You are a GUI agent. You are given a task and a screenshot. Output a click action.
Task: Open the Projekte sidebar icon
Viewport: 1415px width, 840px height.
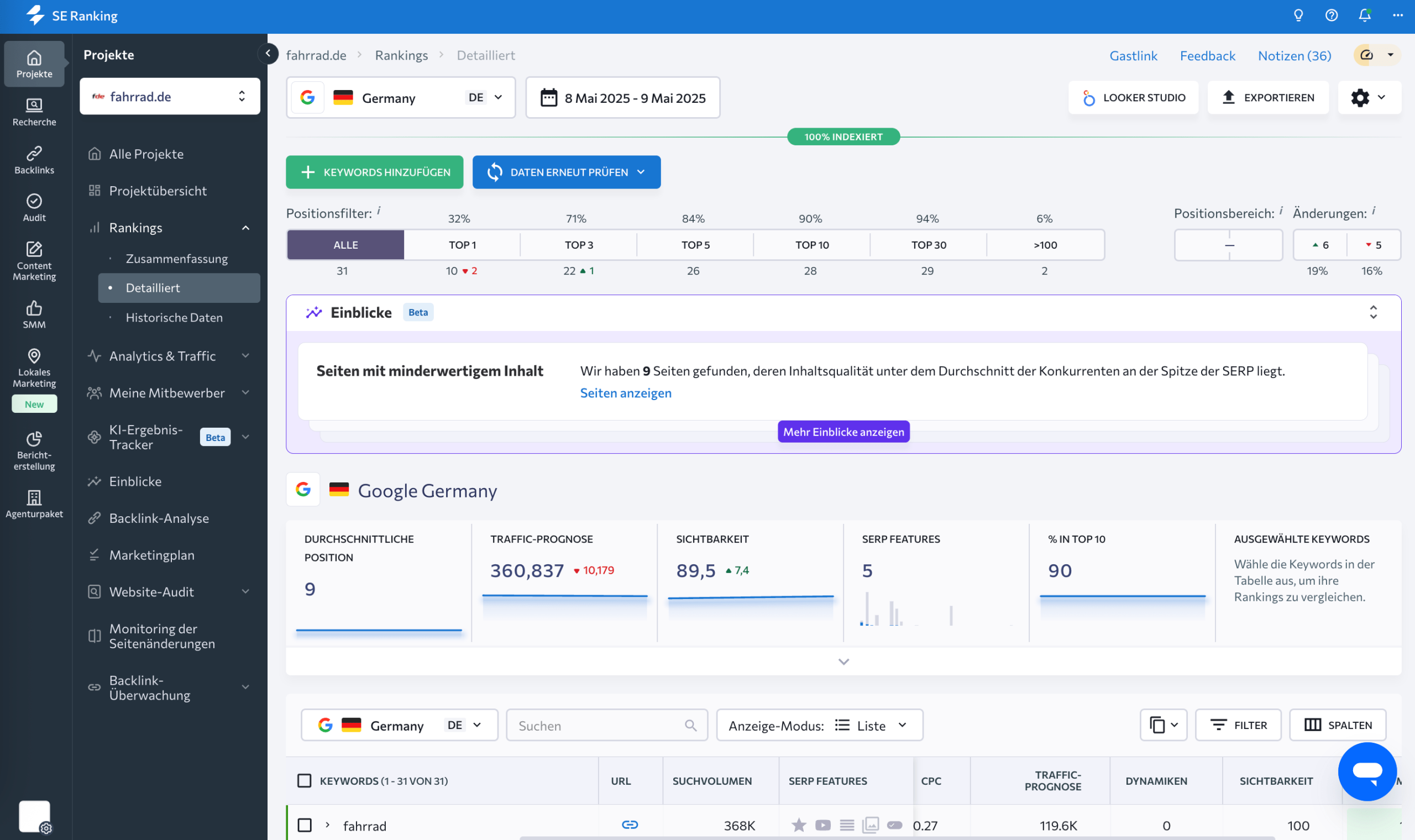pos(34,64)
